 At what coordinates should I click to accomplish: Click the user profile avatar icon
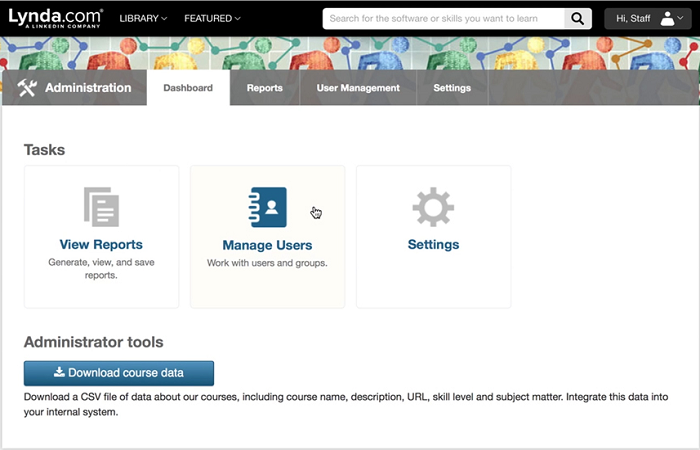click(x=668, y=18)
